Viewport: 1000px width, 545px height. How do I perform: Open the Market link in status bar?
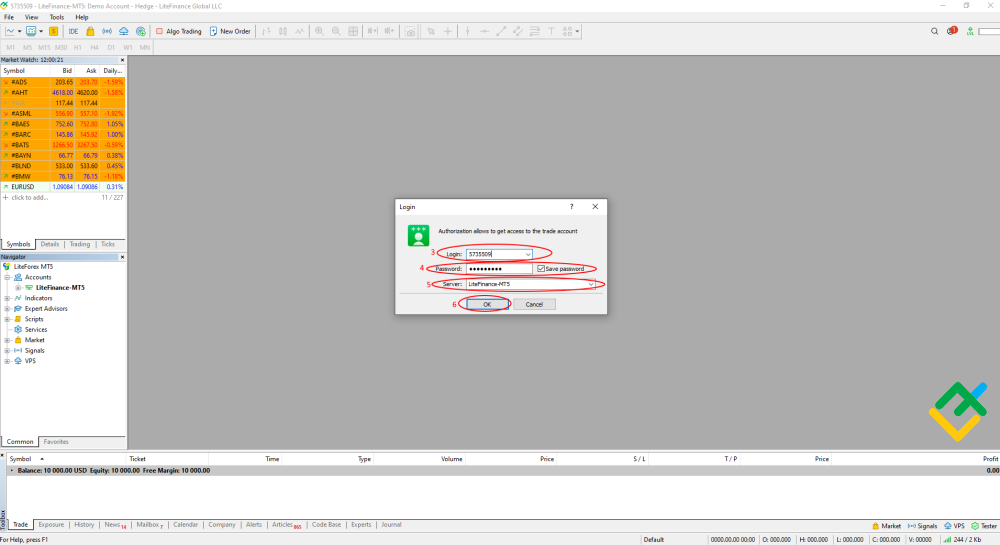pos(886,526)
